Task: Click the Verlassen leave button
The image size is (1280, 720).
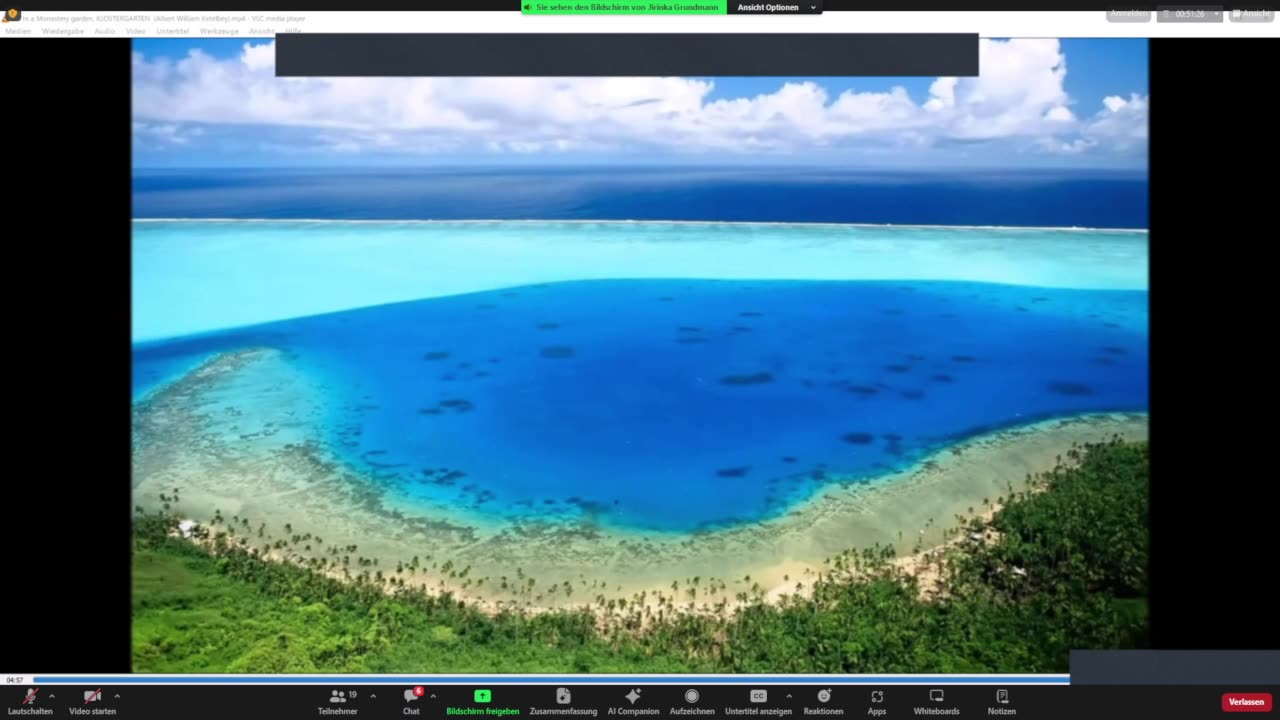Action: coord(1246,702)
